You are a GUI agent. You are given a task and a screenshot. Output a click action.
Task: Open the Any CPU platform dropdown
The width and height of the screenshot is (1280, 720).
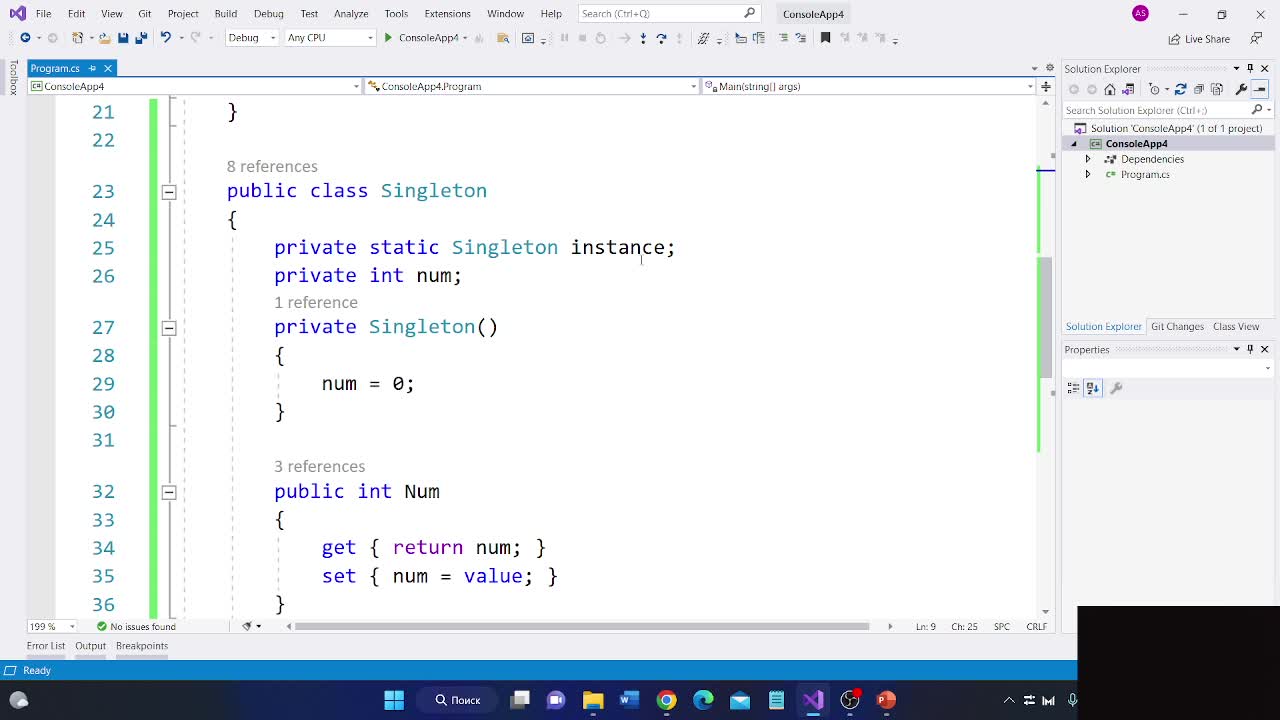tap(329, 38)
